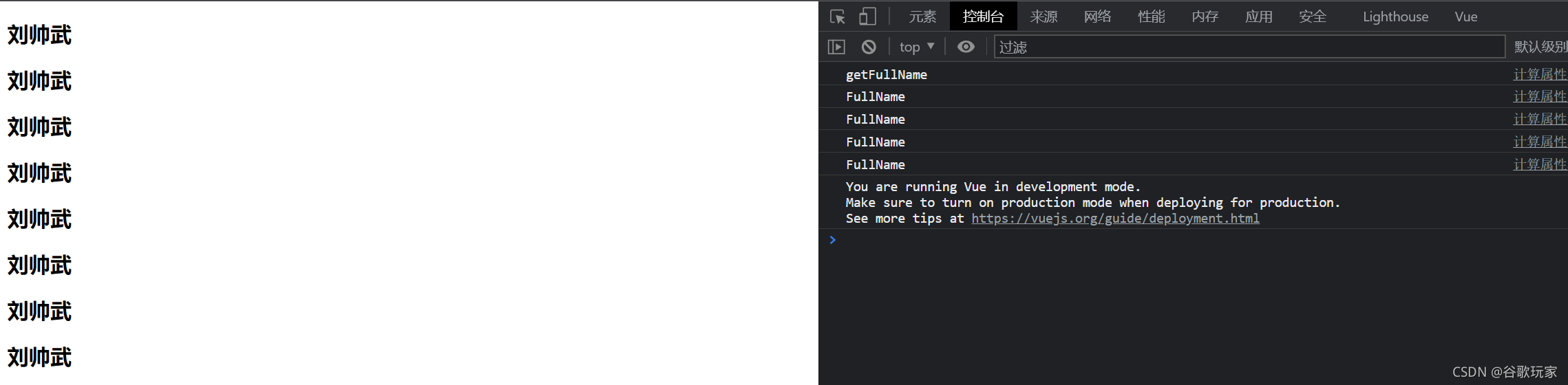Toggle live expression eye icon
The width and height of the screenshot is (1568, 385).
point(966,47)
